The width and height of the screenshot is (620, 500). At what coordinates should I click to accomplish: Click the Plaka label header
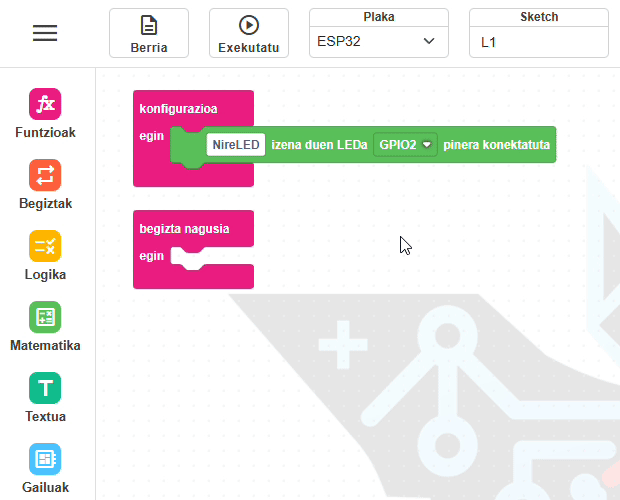378,17
